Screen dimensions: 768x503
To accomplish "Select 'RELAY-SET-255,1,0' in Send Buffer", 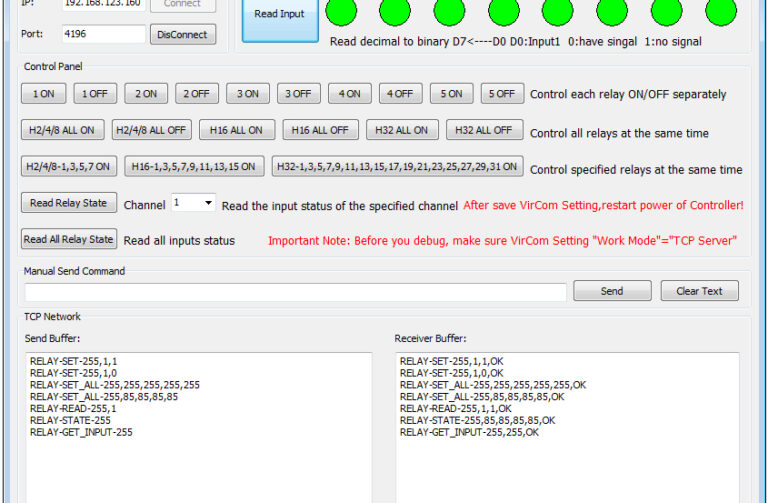I will pos(73,373).
